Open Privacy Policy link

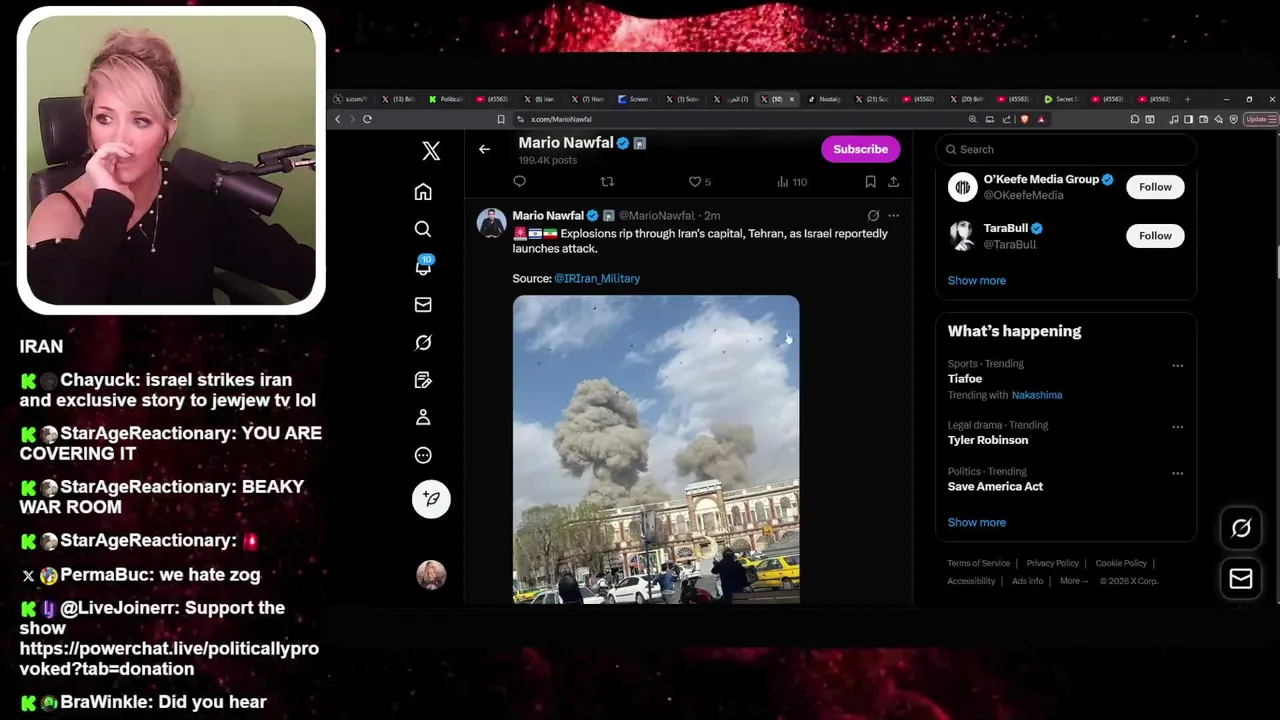pyautogui.click(x=1052, y=563)
